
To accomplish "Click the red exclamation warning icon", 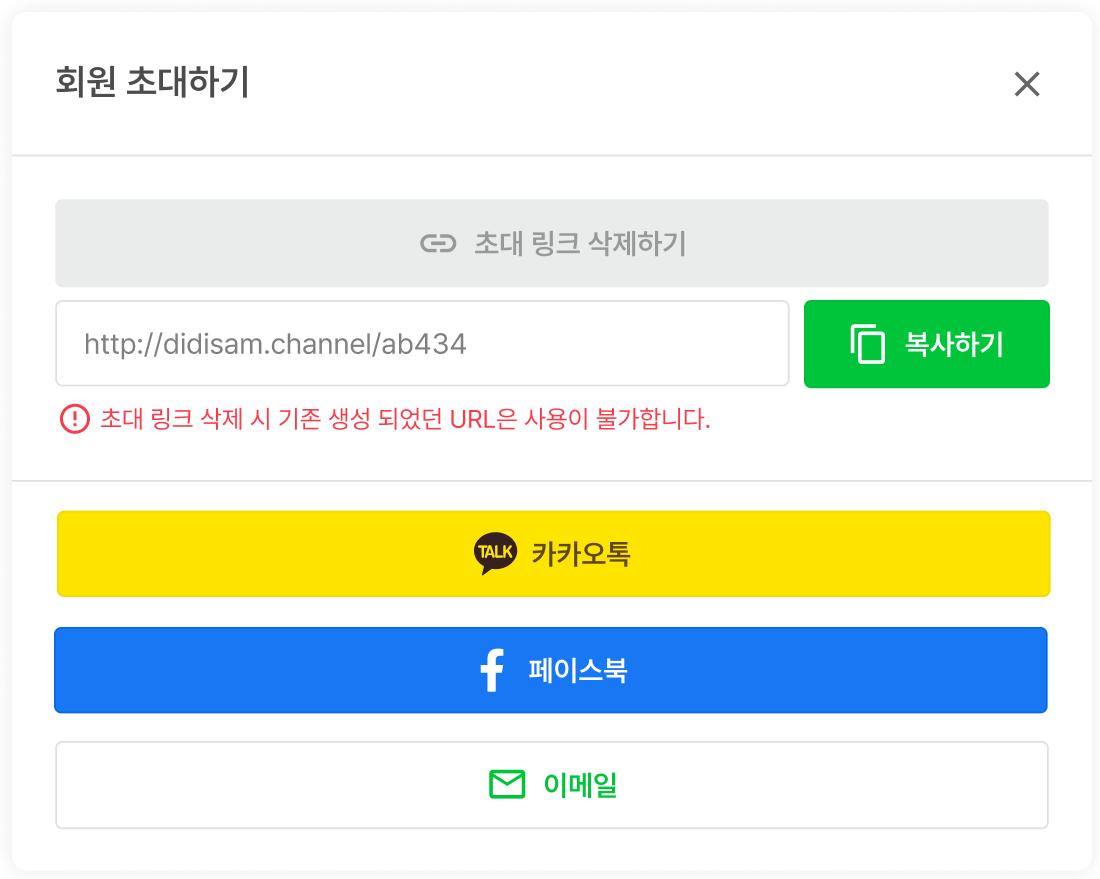I will [75, 419].
